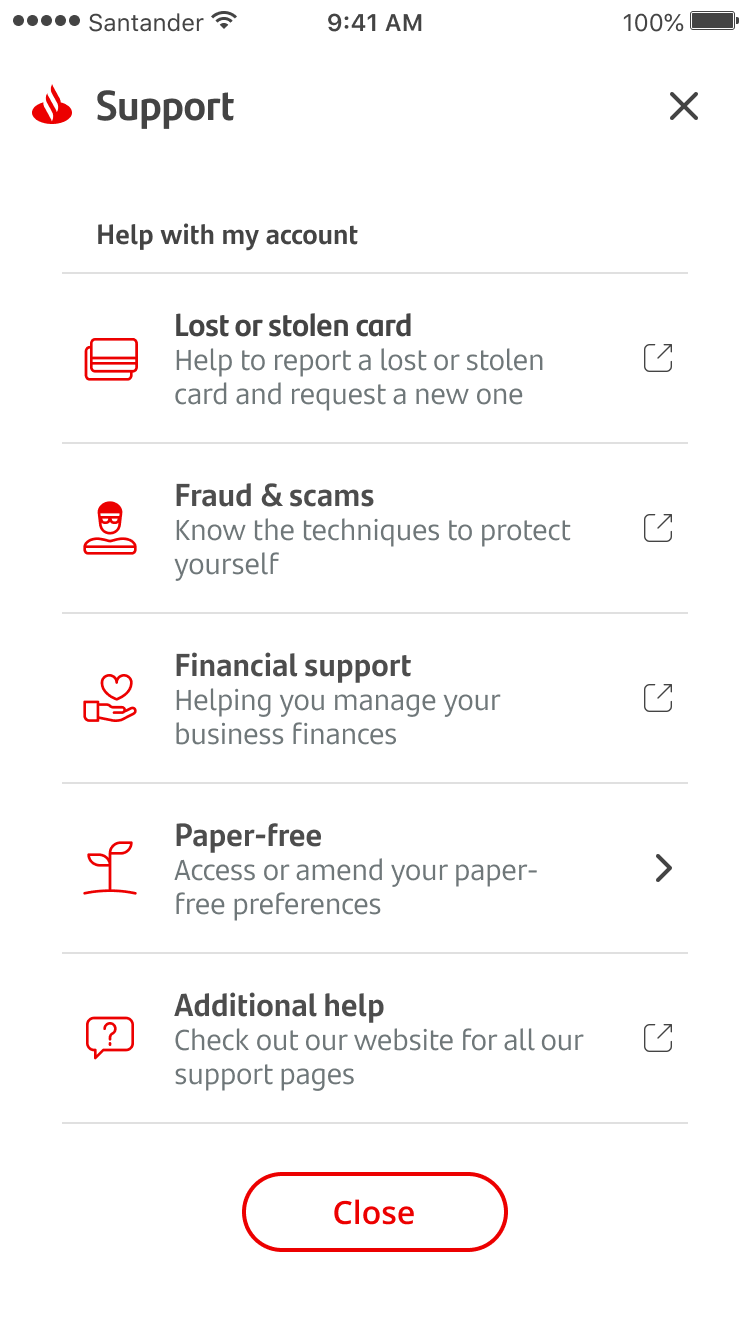Open external link for Financial support

pos(658,698)
